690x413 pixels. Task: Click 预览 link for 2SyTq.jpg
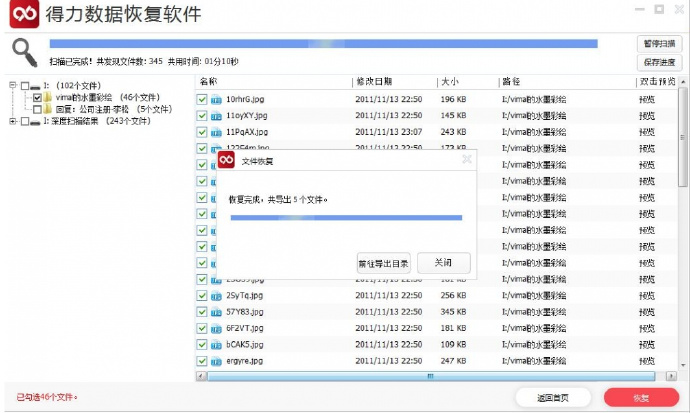(x=647, y=296)
